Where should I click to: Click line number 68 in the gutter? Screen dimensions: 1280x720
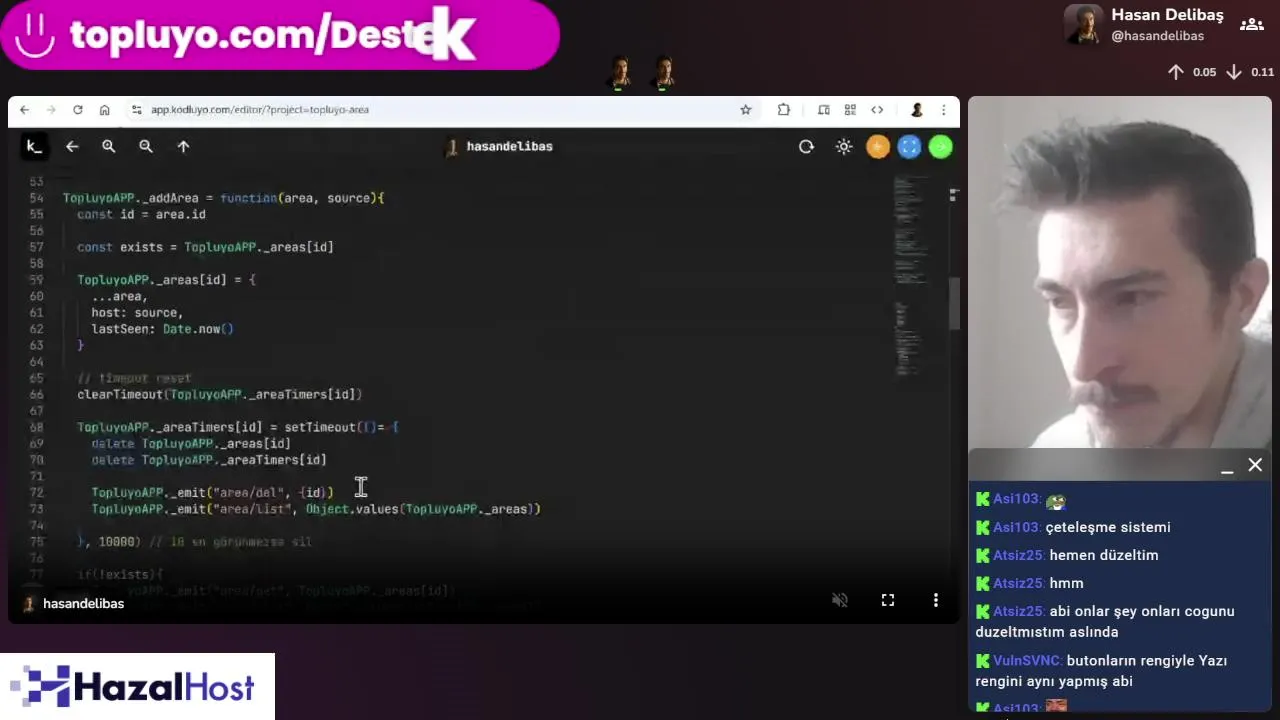36,427
